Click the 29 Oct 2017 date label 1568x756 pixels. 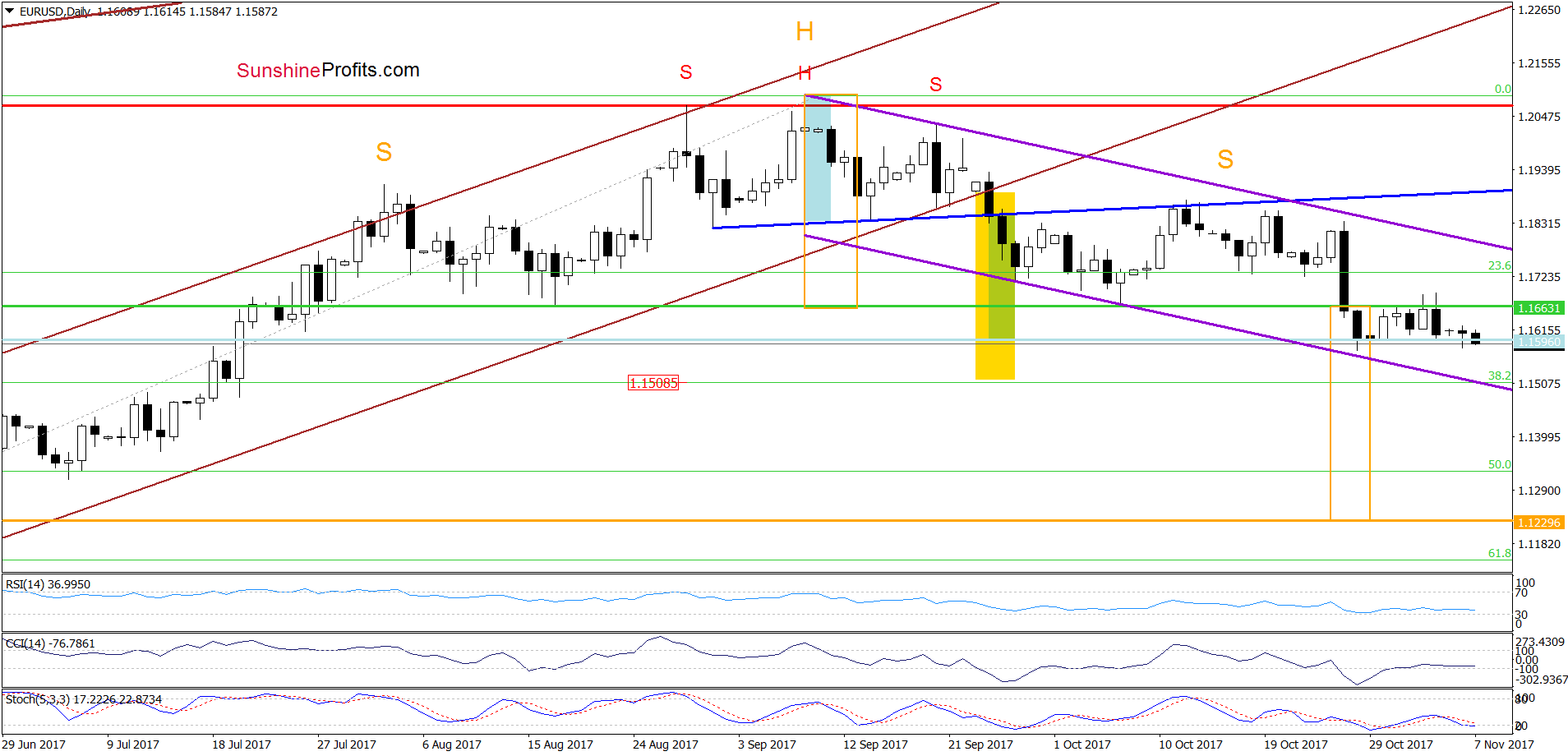tap(1401, 744)
